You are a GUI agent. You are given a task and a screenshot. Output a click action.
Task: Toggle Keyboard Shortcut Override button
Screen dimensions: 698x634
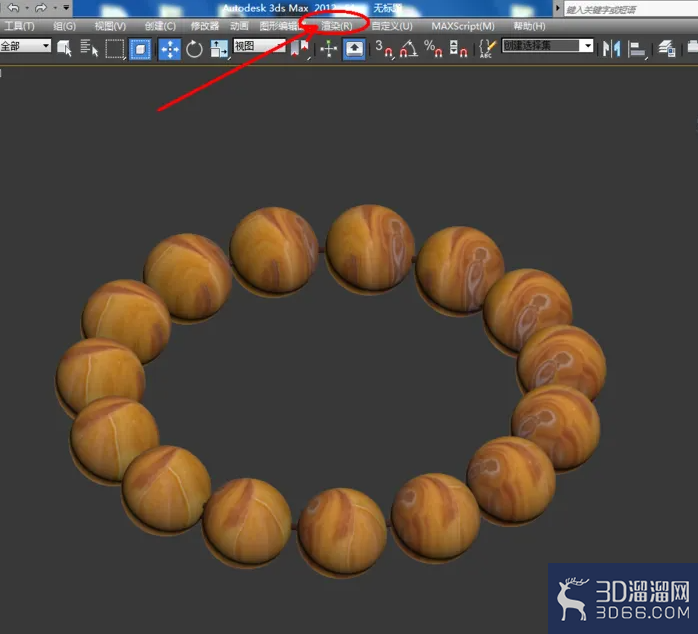[354, 49]
